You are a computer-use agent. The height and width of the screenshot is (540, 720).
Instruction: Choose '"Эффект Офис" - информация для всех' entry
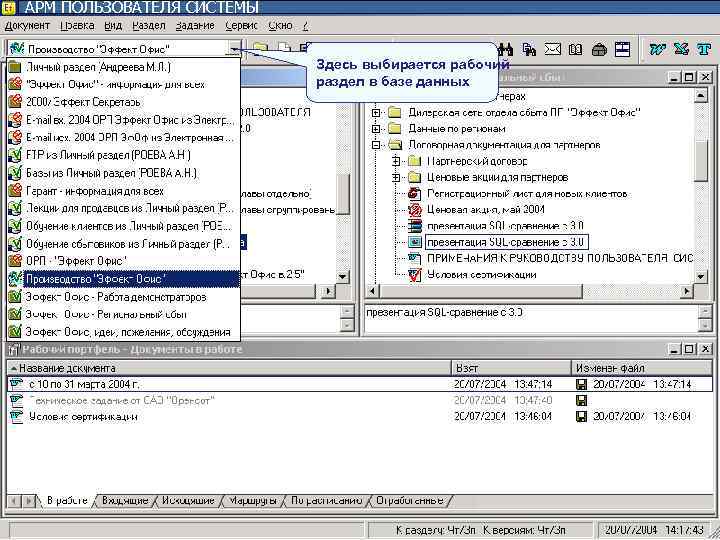click(x=123, y=84)
